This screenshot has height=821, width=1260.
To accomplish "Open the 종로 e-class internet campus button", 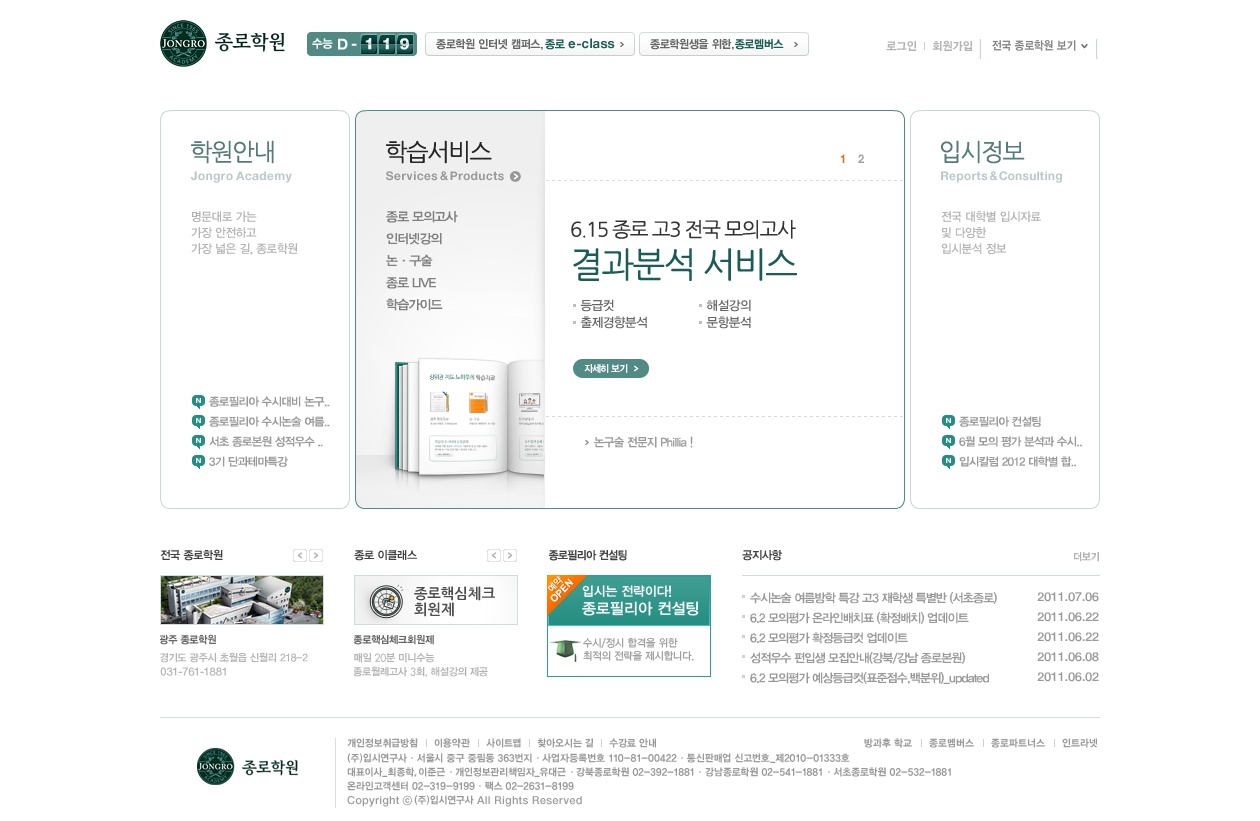I will coord(530,44).
